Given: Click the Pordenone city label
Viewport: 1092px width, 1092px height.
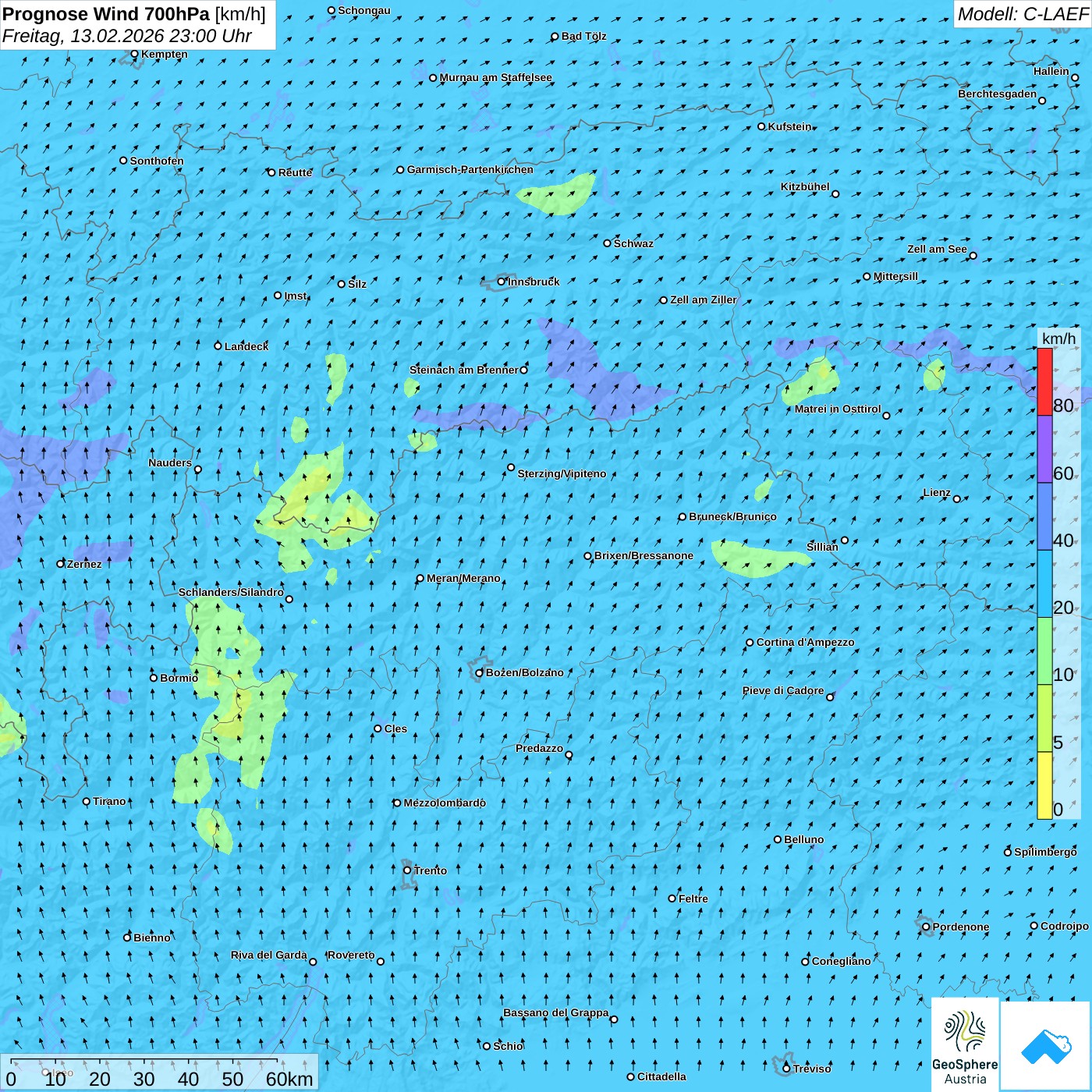Looking at the screenshot, I should pos(961,927).
